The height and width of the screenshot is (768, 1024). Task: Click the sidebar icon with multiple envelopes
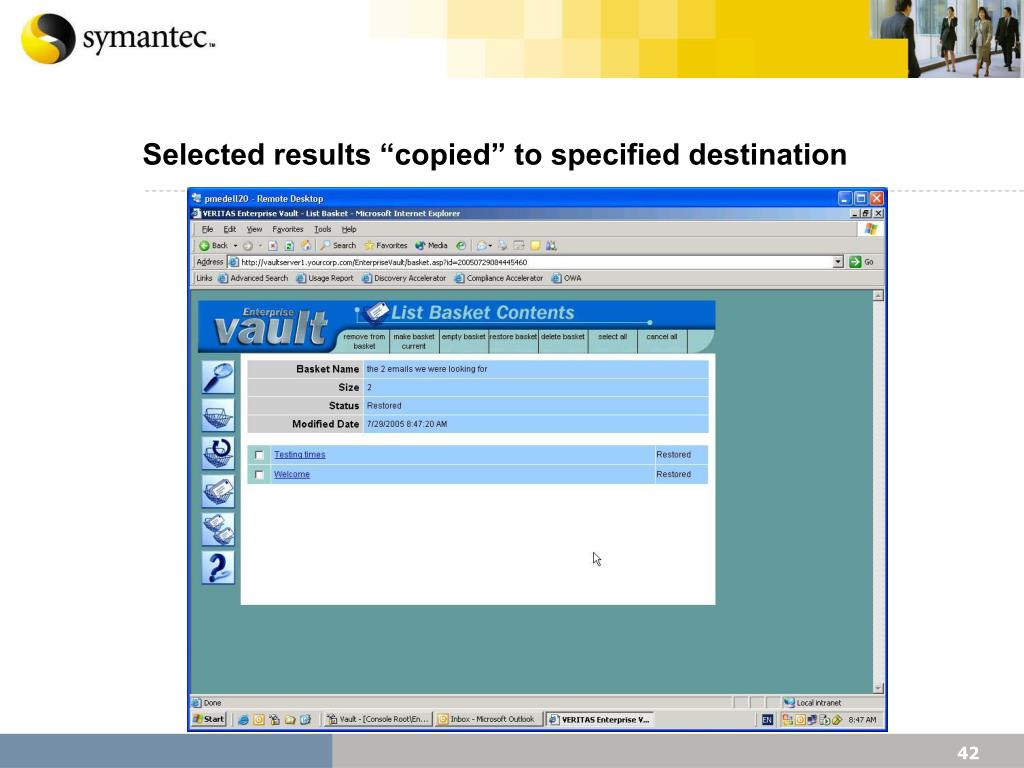218,529
